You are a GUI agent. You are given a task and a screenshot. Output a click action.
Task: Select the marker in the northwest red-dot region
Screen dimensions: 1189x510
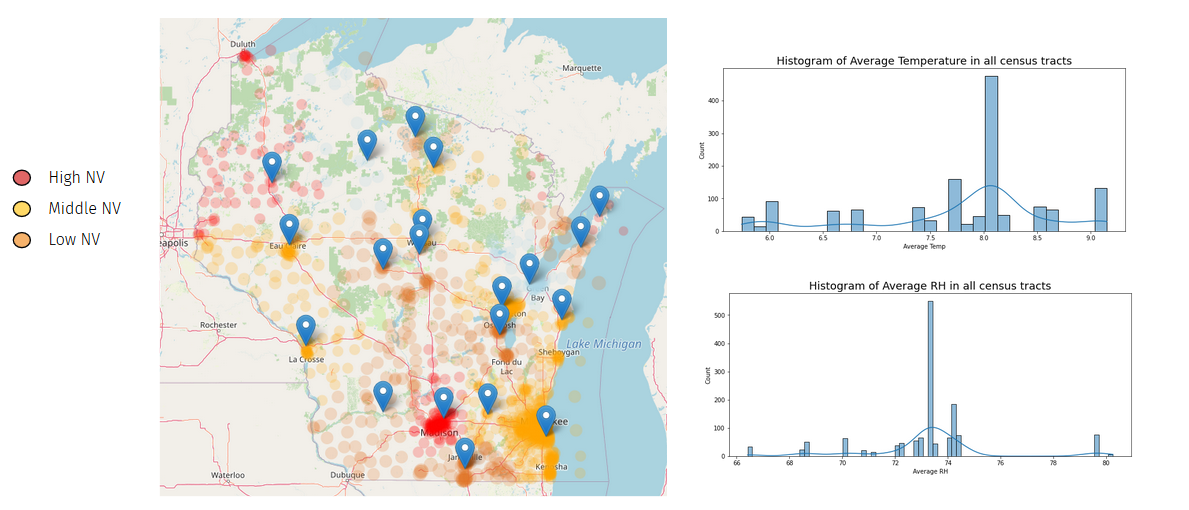click(x=271, y=167)
